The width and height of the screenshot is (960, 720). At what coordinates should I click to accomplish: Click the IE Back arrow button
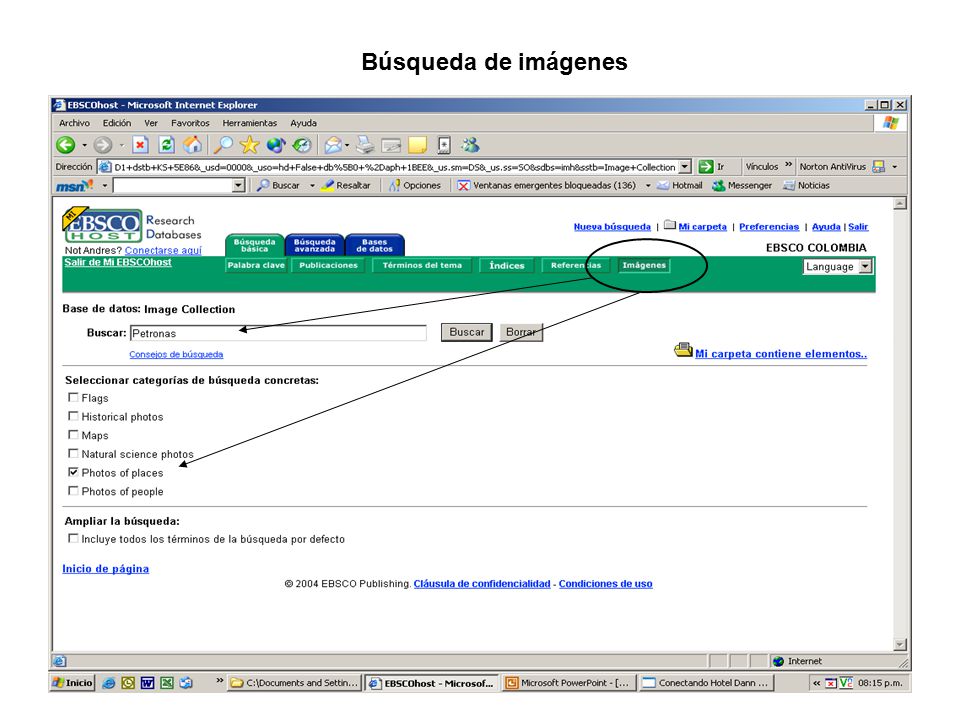click(x=66, y=145)
